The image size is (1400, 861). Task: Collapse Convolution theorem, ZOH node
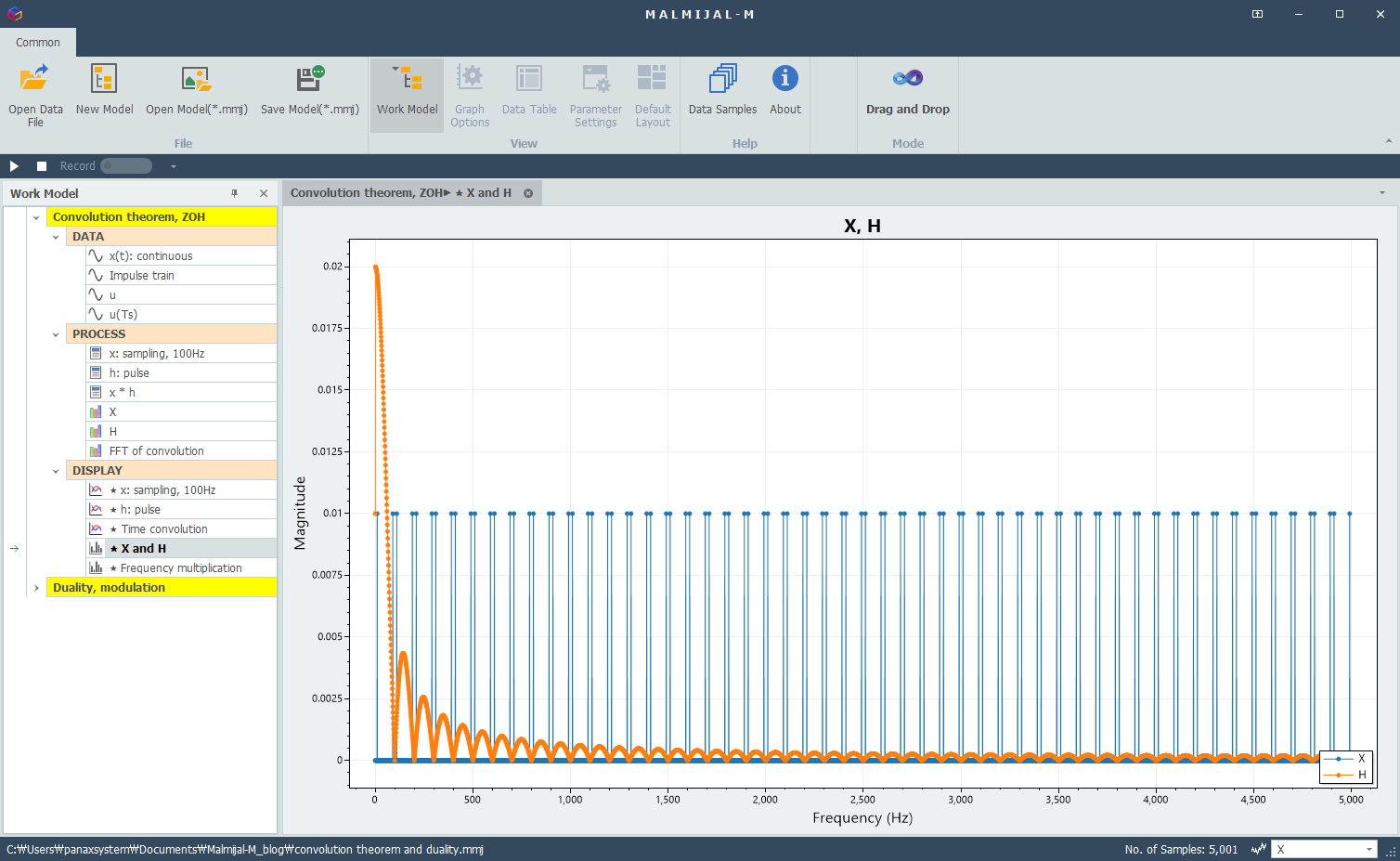(x=36, y=217)
